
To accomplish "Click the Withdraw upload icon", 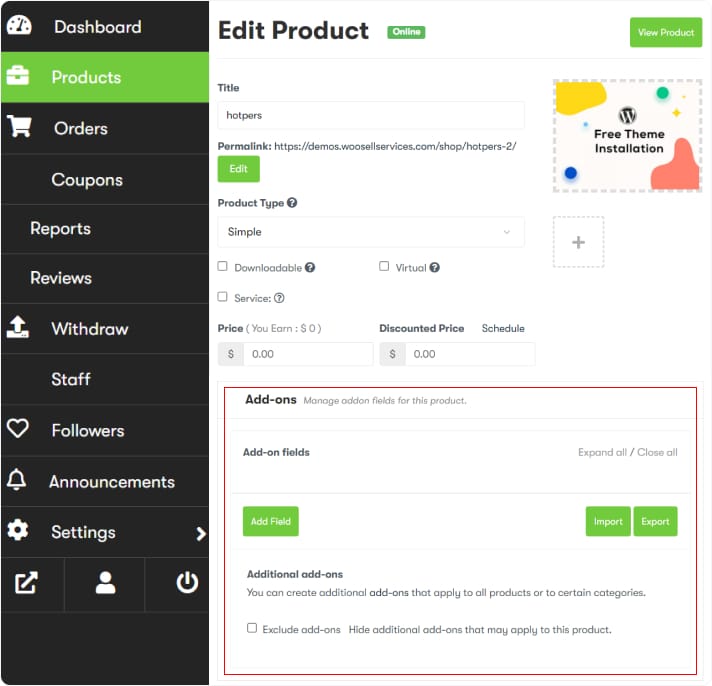I will (x=18, y=328).
